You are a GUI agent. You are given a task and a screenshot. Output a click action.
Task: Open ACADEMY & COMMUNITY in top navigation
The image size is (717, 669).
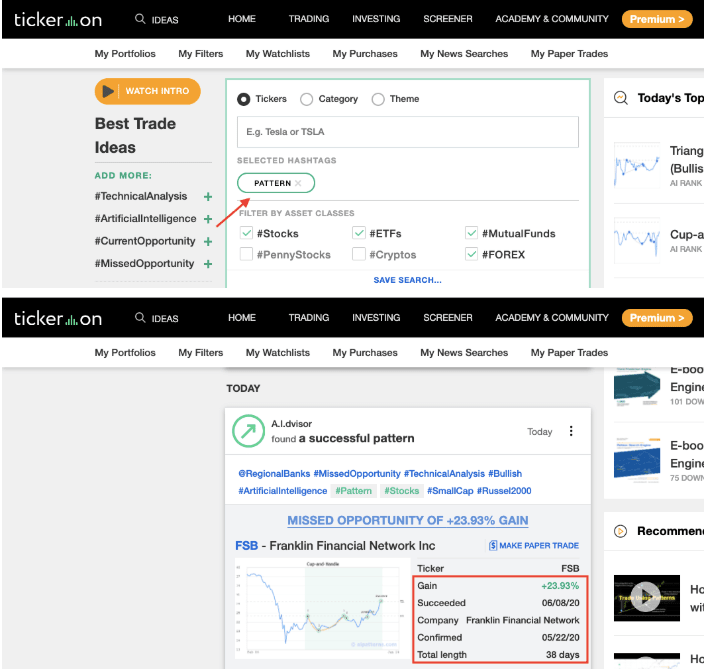tap(552, 19)
